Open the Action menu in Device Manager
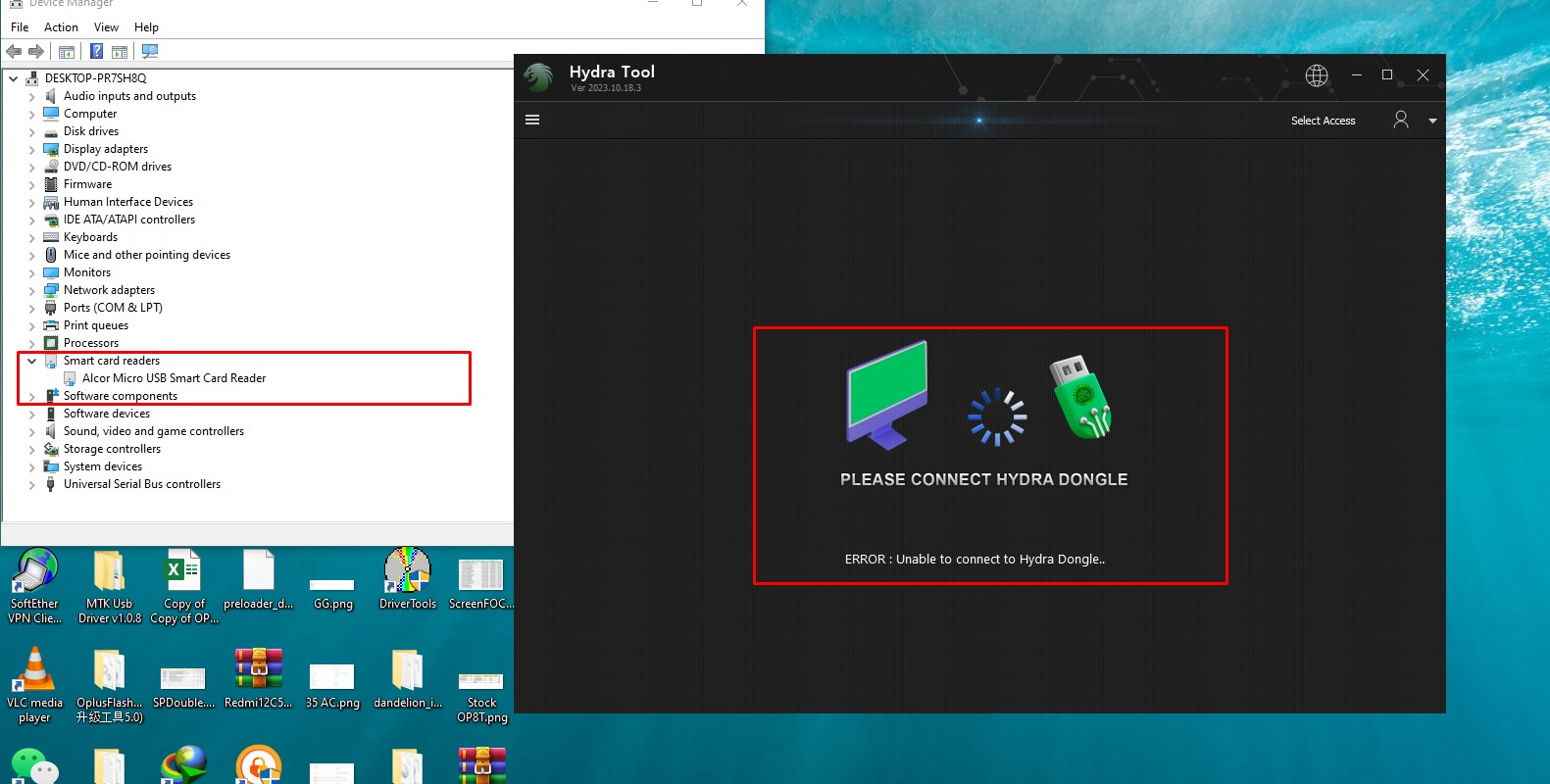1550x784 pixels. click(61, 27)
